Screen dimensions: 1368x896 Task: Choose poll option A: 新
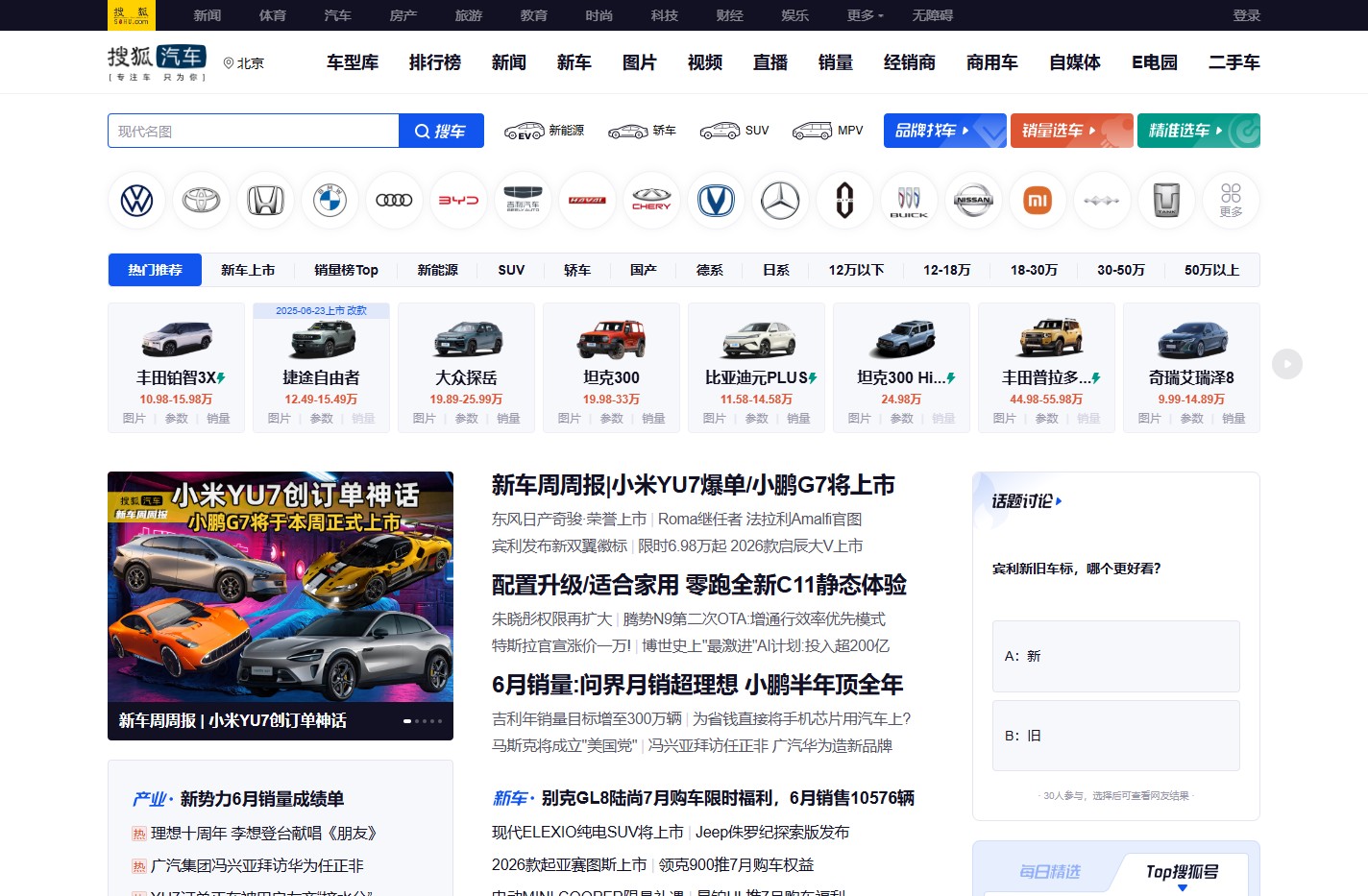[1116, 656]
